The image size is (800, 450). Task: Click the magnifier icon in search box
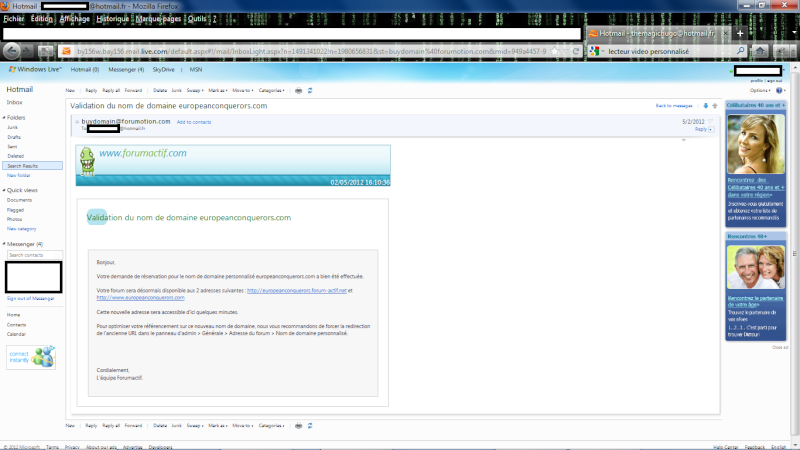pyautogui.click(x=740, y=51)
